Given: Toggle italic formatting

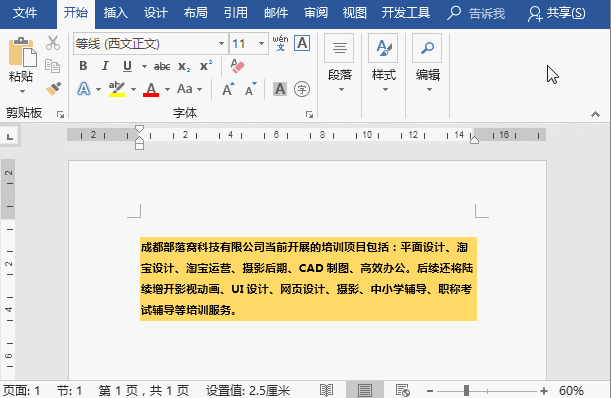Looking at the screenshot, I should pyautogui.click(x=105, y=66).
